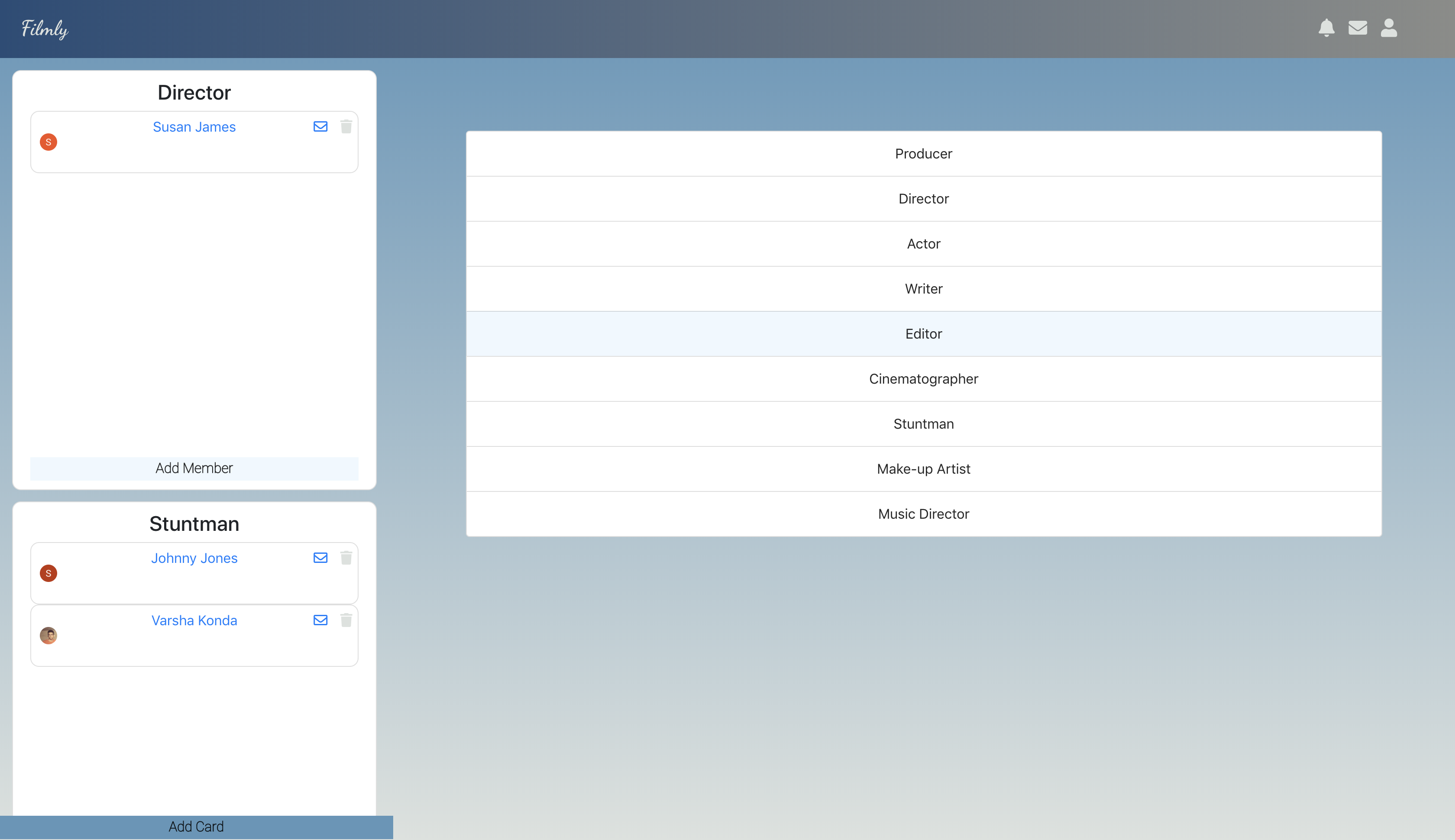Click Varsha Konda's profile photo thumbnail

(48, 635)
